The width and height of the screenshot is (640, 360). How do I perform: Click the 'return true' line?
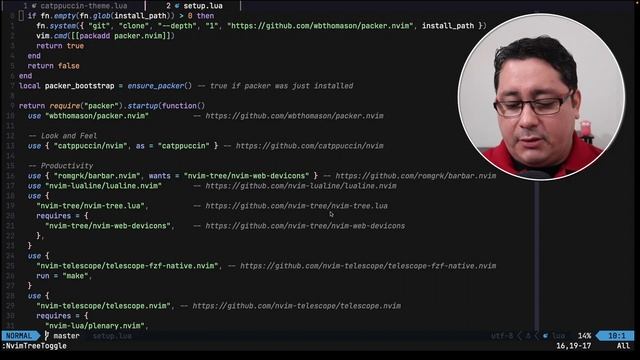point(60,46)
